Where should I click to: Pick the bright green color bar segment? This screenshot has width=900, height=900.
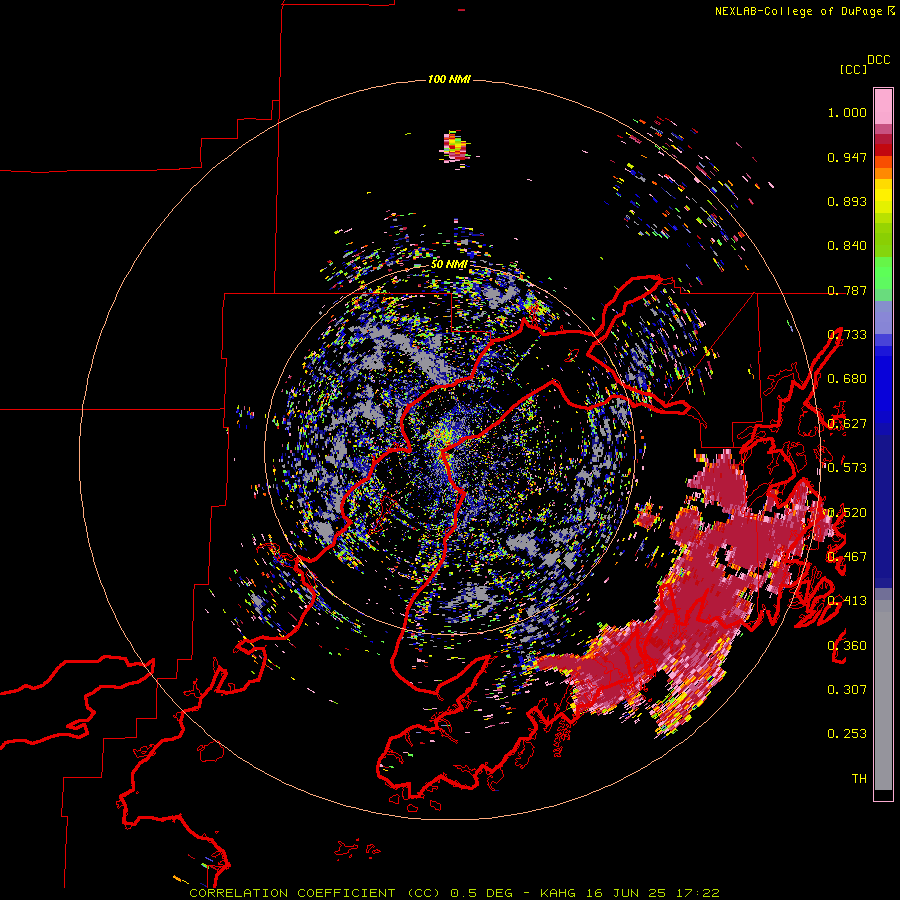883,273
